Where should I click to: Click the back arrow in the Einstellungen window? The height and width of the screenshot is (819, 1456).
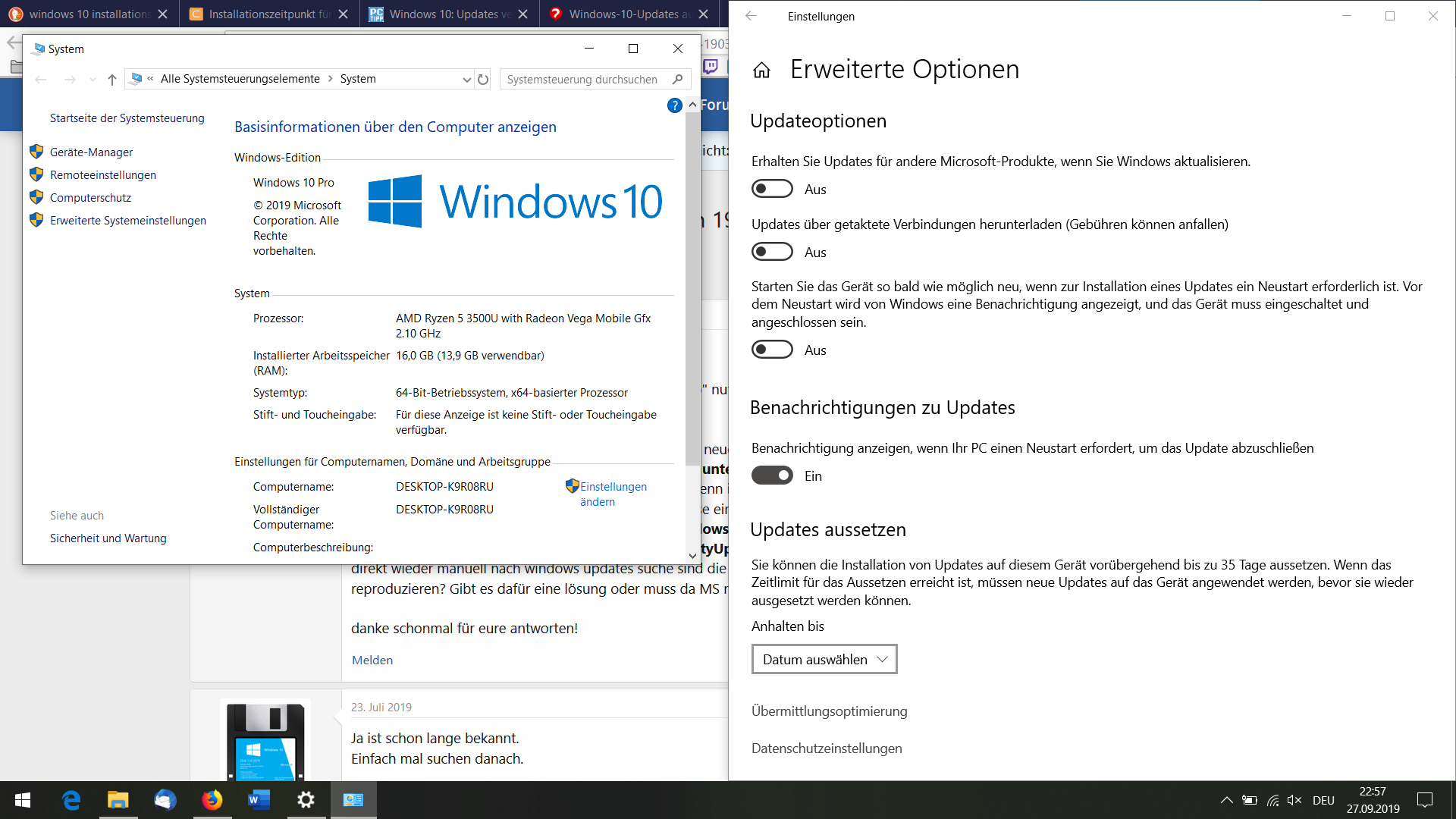coord(751,16)
